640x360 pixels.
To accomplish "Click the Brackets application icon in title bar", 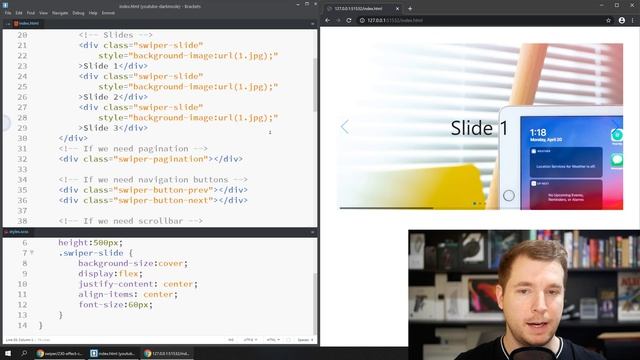I will (5, 6).
